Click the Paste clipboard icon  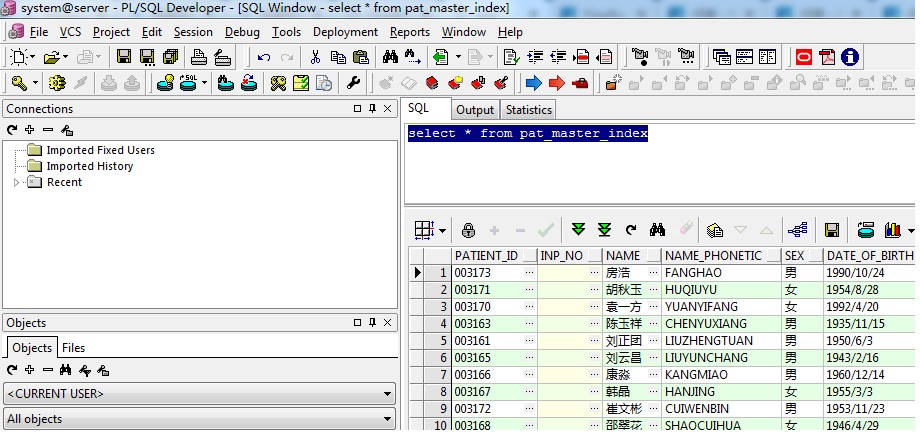tap(360, 57)
